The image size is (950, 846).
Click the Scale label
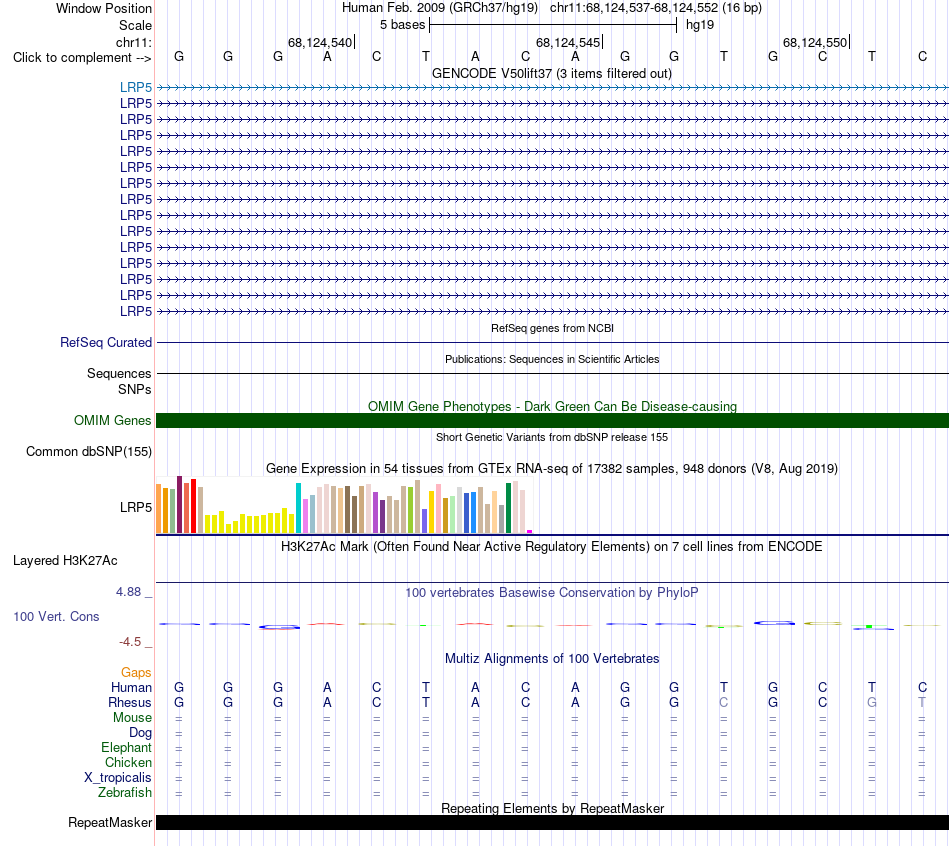tap(135, 25)
